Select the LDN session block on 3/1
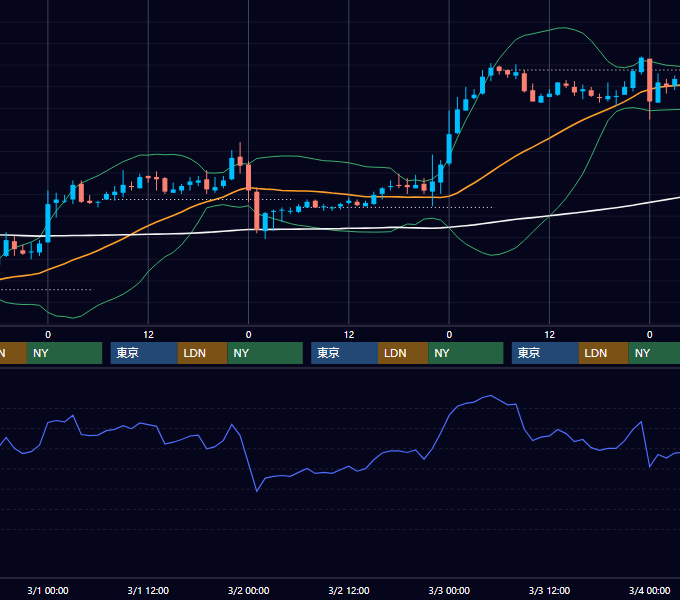Image resolution: width=680 pixels, height=600 pixels. [203, 353]
